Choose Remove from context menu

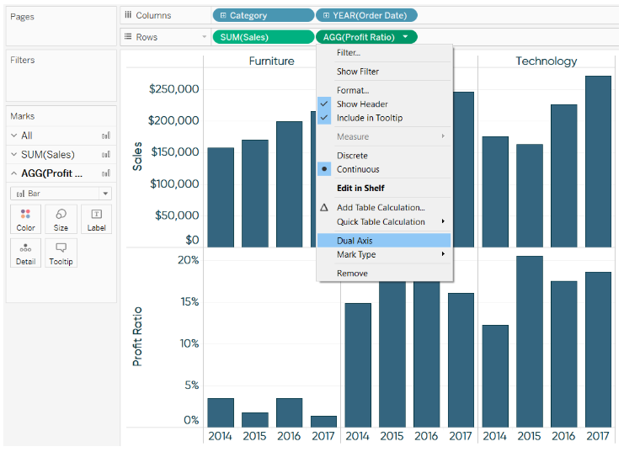[x=384, y=273]
